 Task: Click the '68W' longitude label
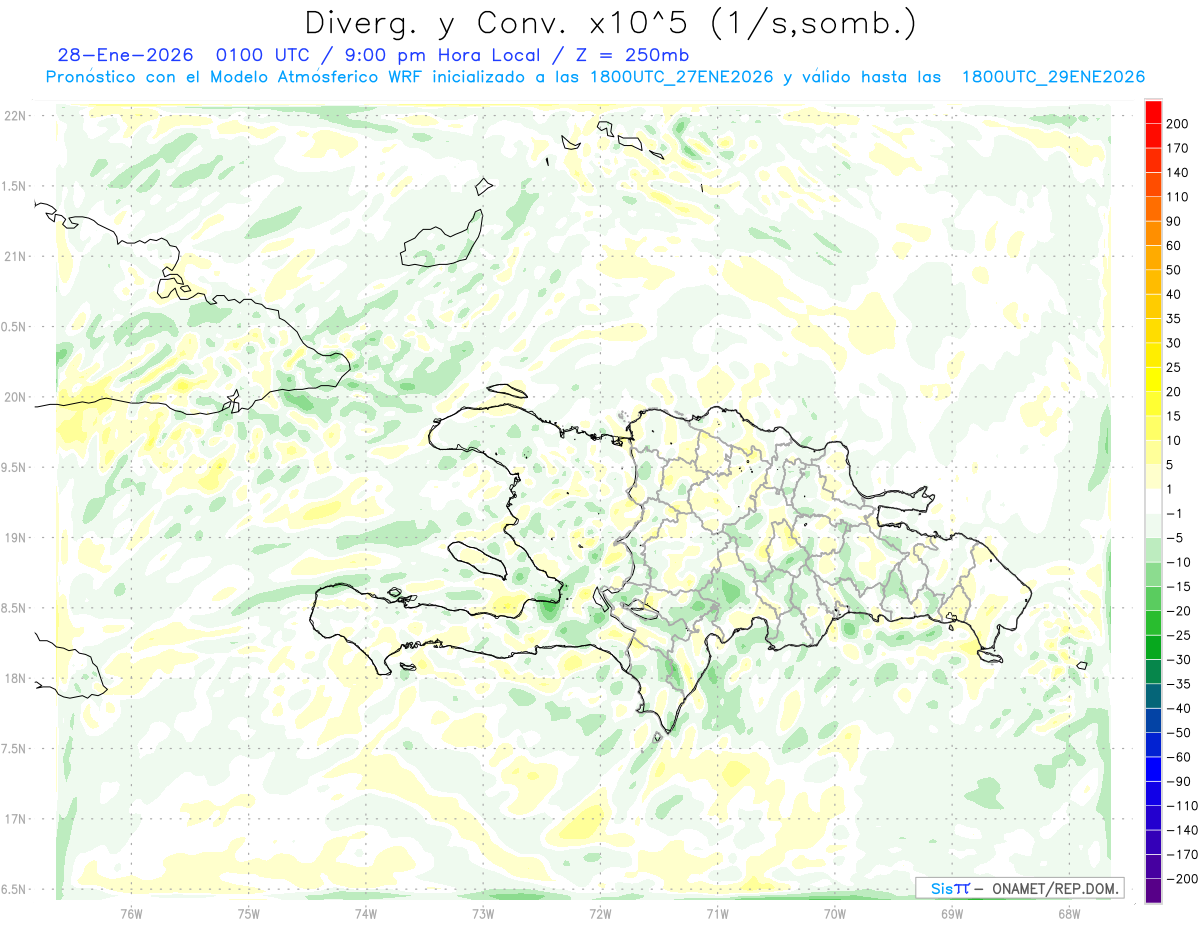click(x=1069, y=912)
